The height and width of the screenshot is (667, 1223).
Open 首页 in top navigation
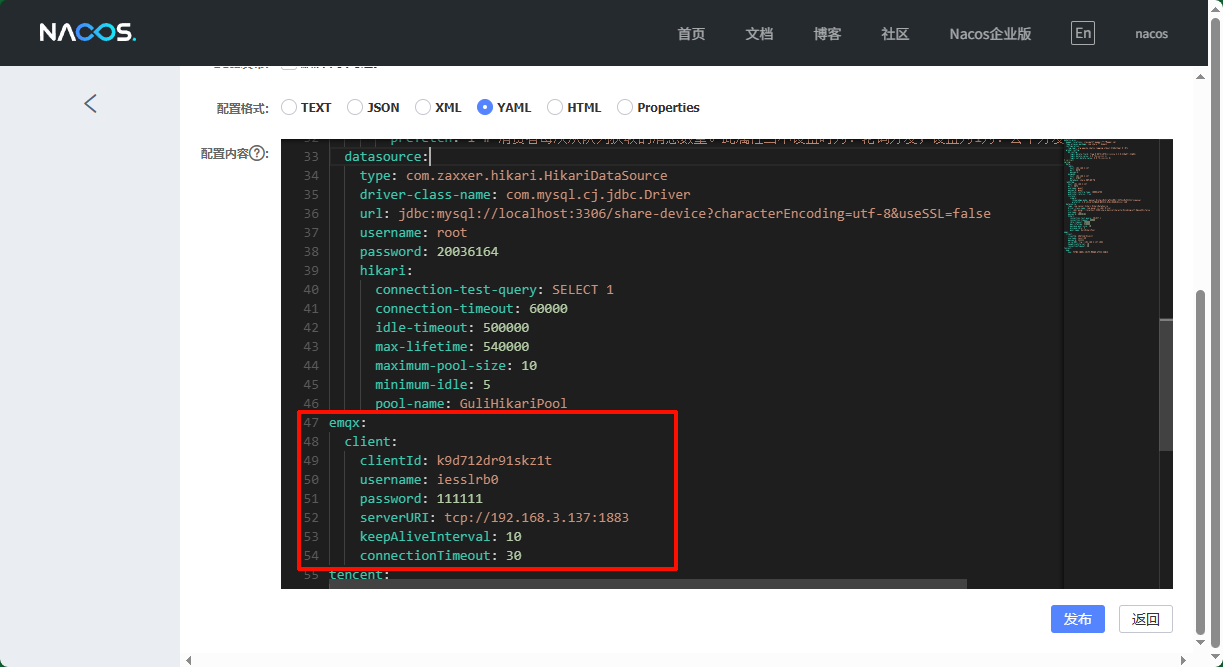(691, 34)
